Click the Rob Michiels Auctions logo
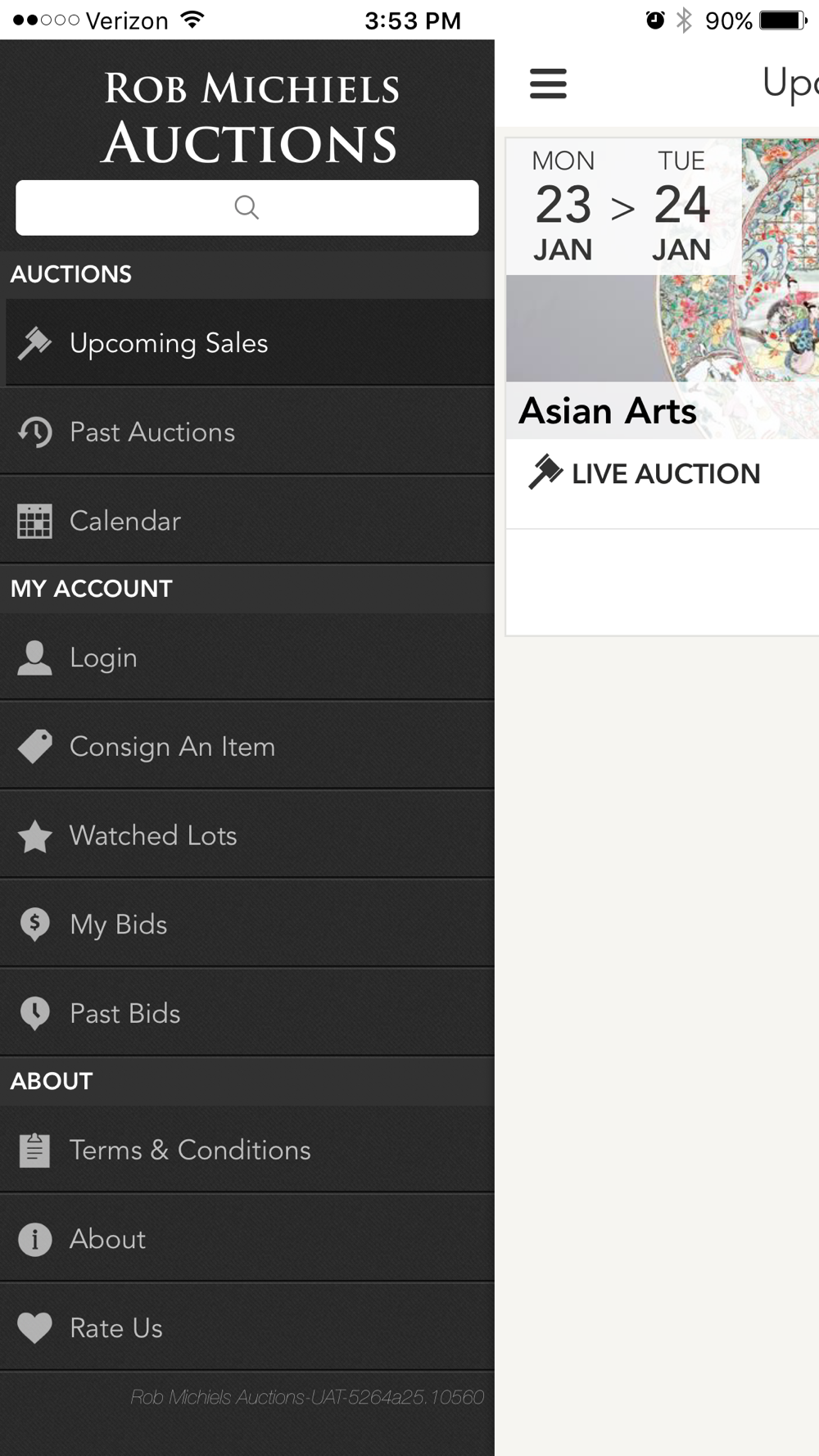The width and height of the screenshot is (819, 1456). (251, 118)
